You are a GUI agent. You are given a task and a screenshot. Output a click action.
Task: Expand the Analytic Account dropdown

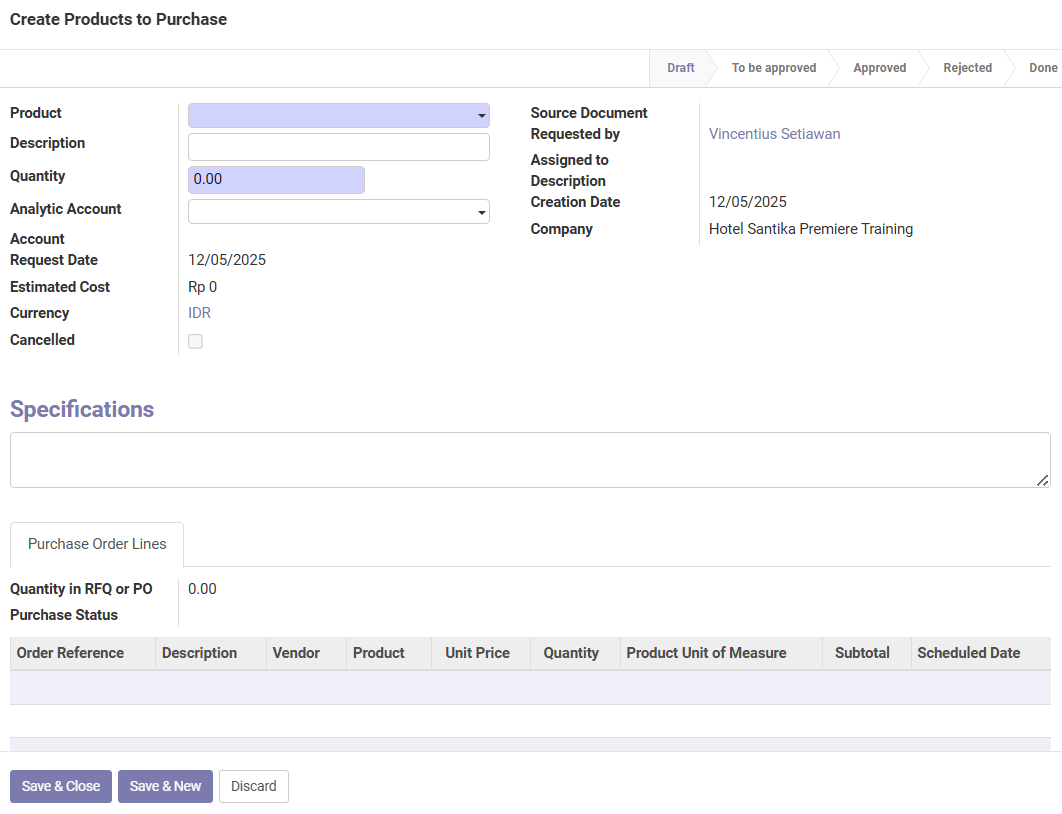point(338,212)
